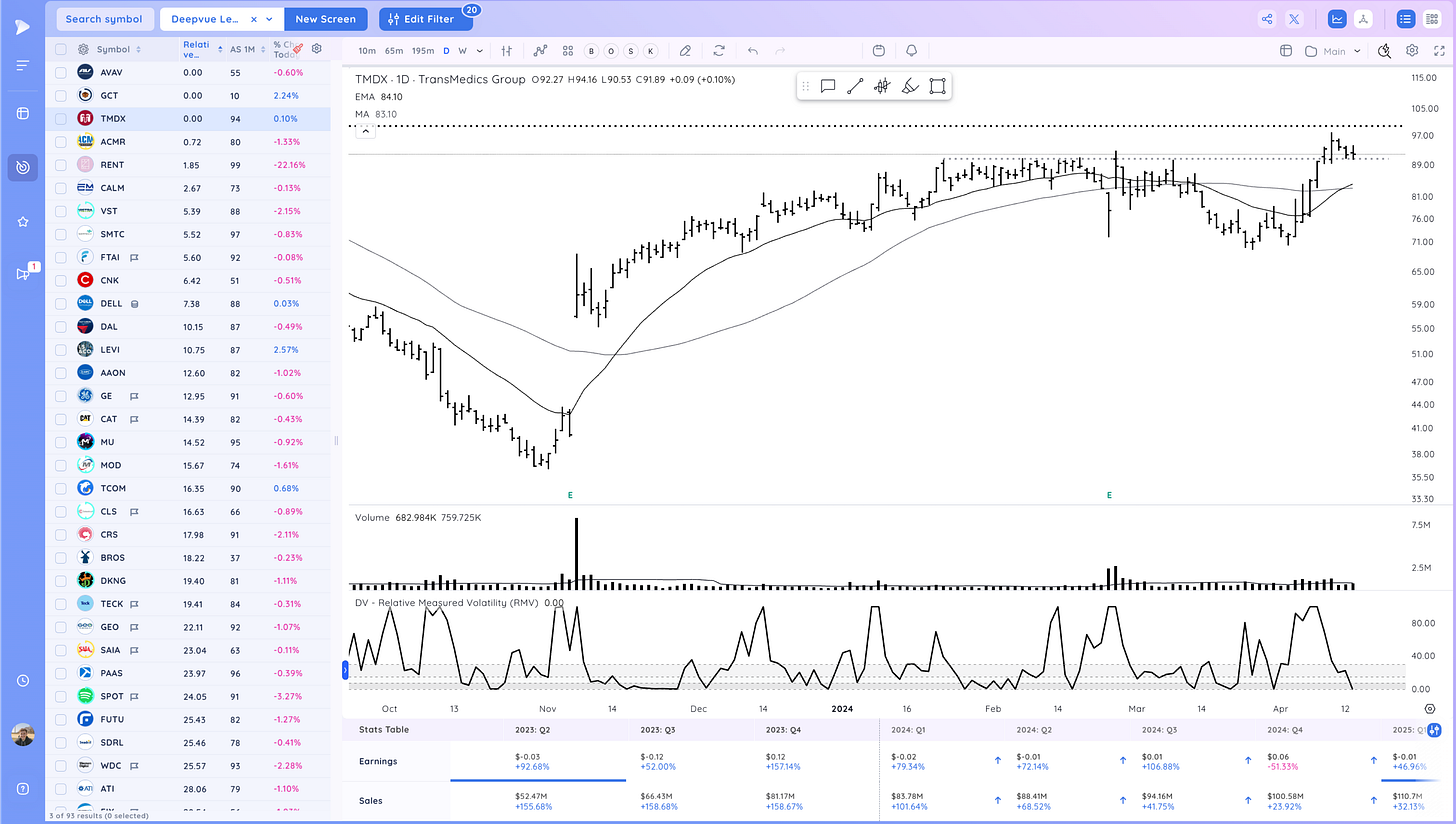The image size is (1456, 824).
Task: Open chart settings gear icon
Action: (1412, 51)
